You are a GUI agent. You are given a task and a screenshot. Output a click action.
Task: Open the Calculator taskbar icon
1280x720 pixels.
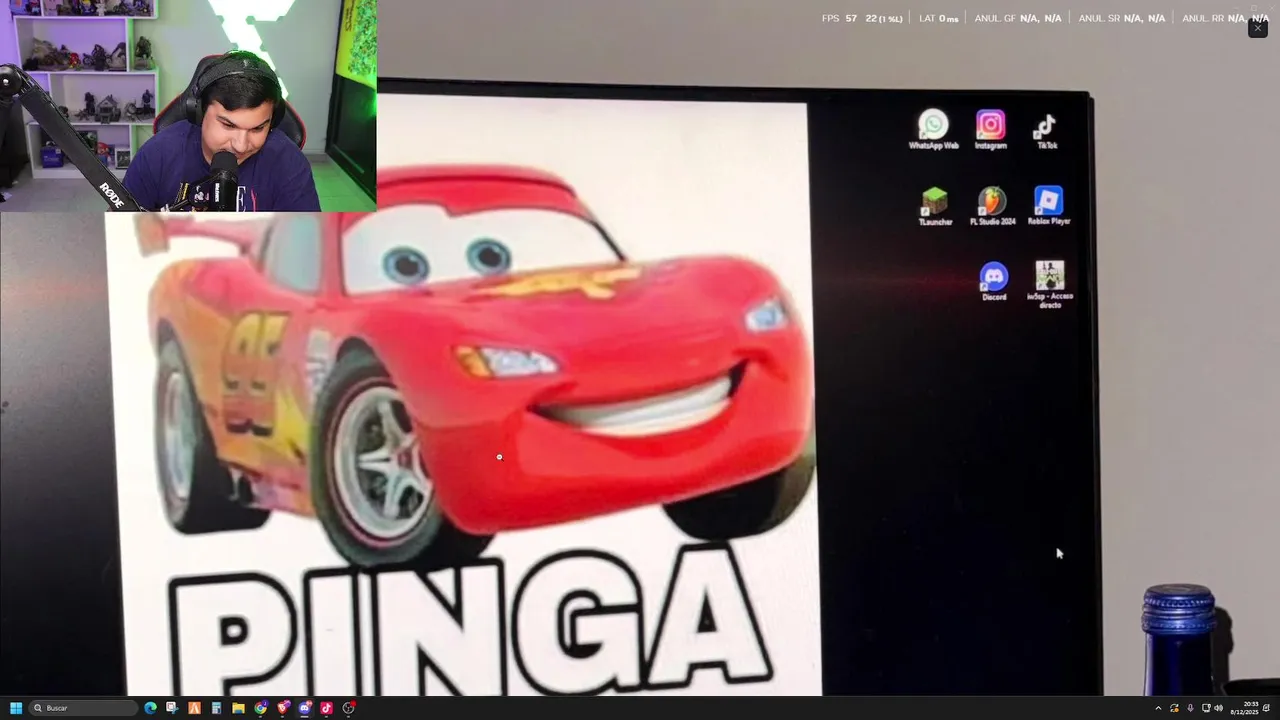[x=216, y=708]
